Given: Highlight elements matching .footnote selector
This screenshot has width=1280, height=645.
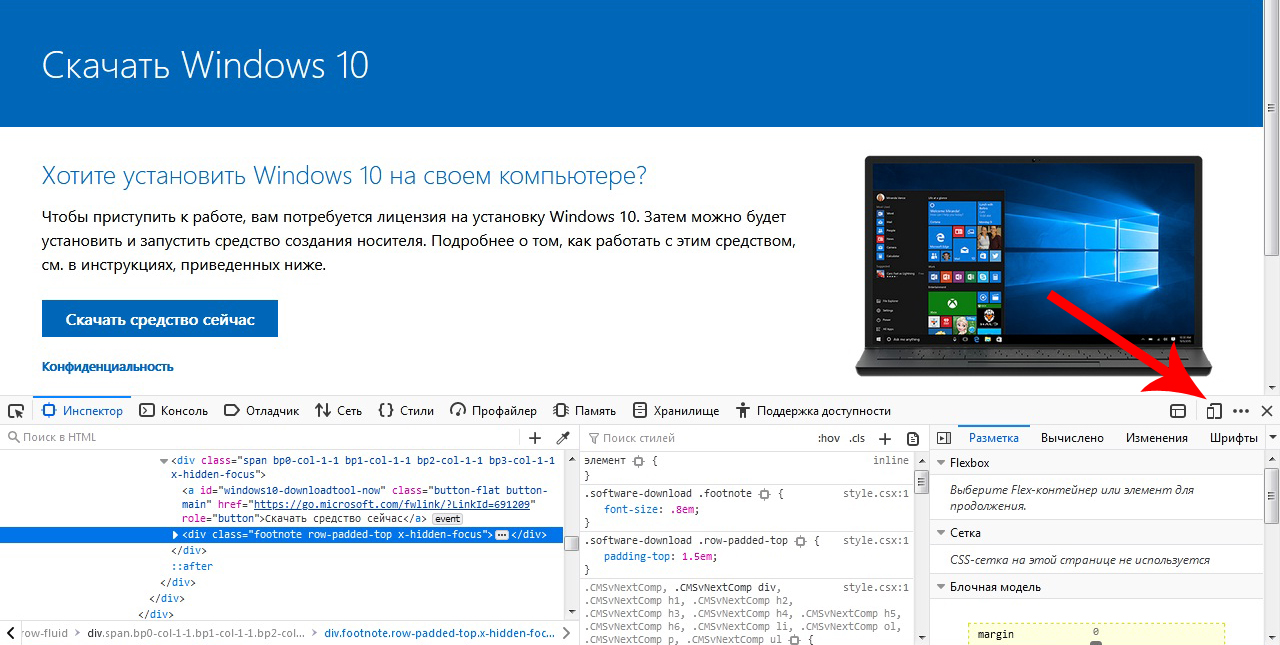Looking at the screenshot, I should (764, 494).
